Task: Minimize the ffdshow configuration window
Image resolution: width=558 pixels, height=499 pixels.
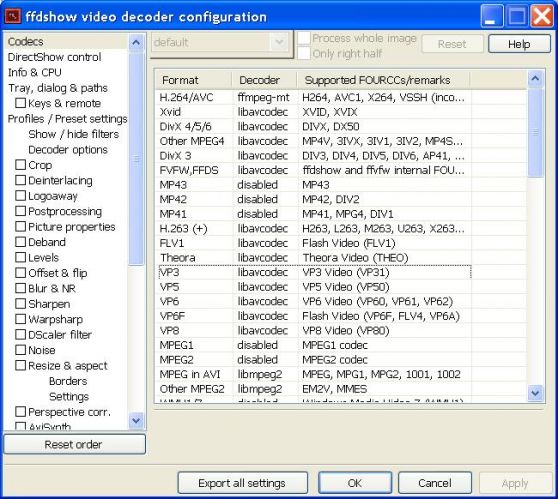Action: point(492,16)
